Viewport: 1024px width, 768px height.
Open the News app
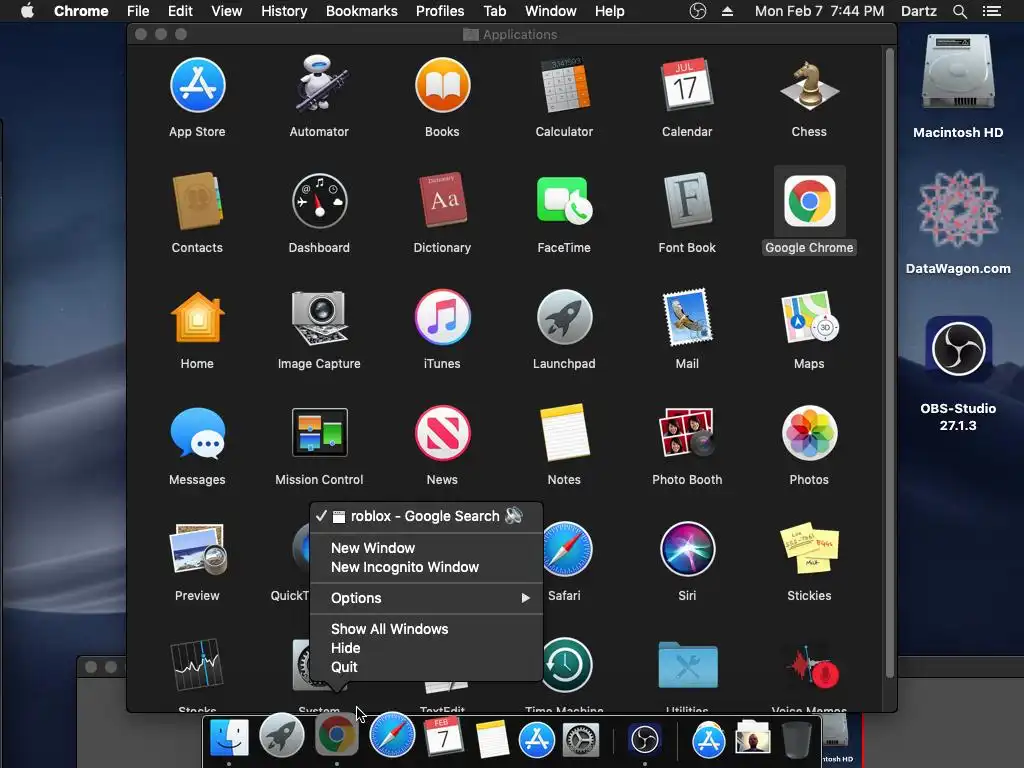[442, 433]
